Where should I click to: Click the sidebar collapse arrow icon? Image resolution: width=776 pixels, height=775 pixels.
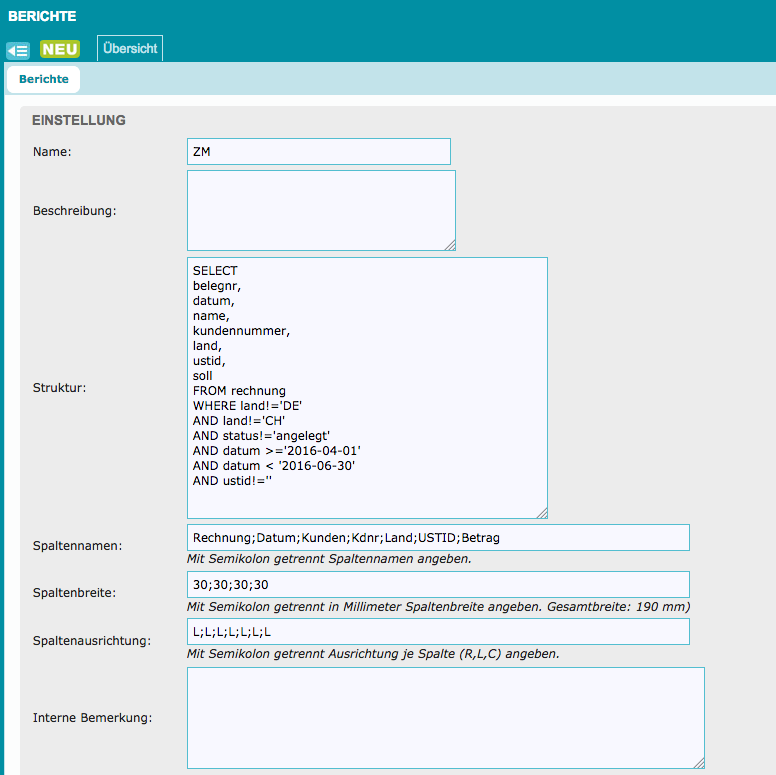click(17, 50)
